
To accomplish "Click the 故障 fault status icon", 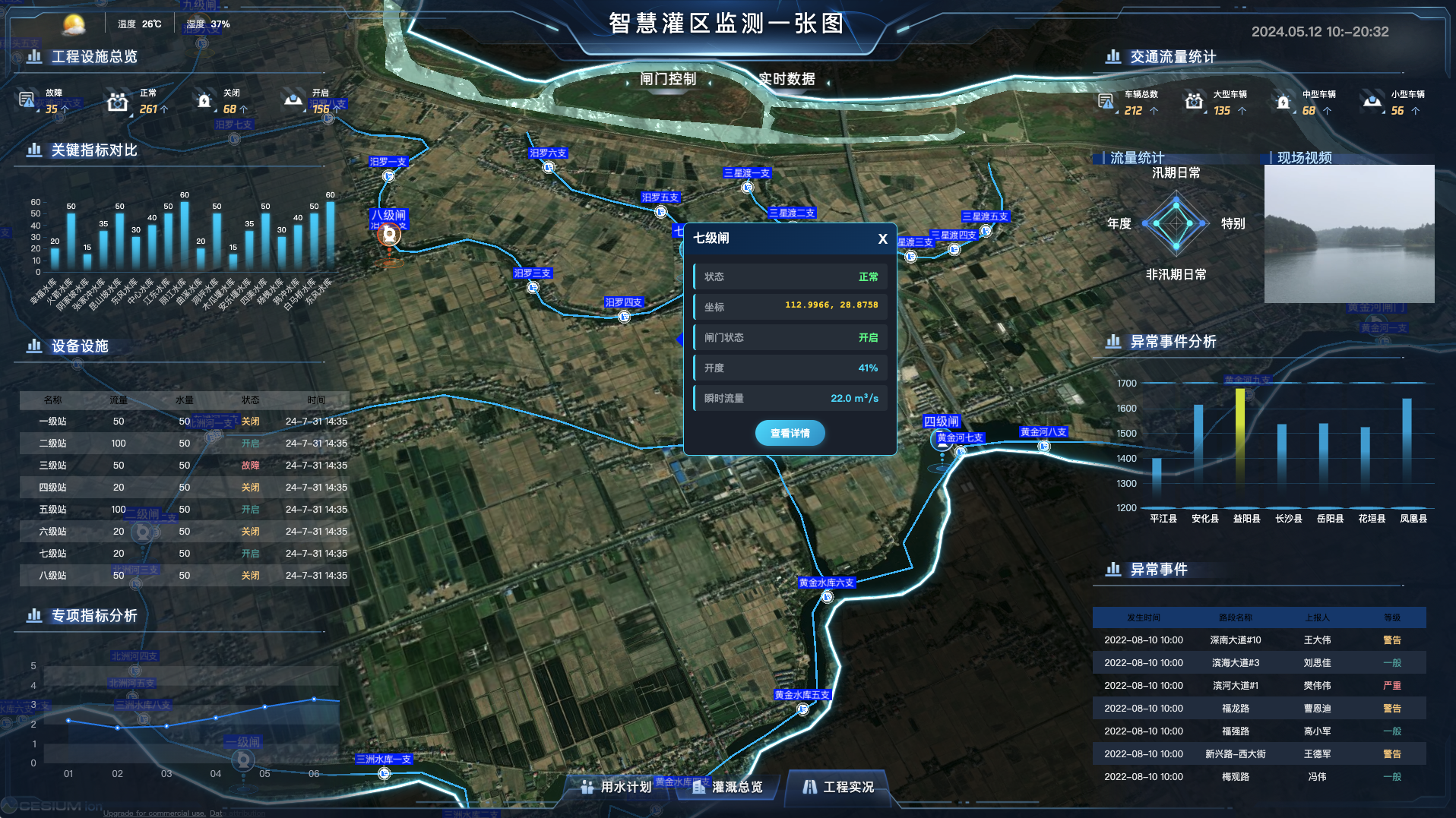I will [27, 100].
